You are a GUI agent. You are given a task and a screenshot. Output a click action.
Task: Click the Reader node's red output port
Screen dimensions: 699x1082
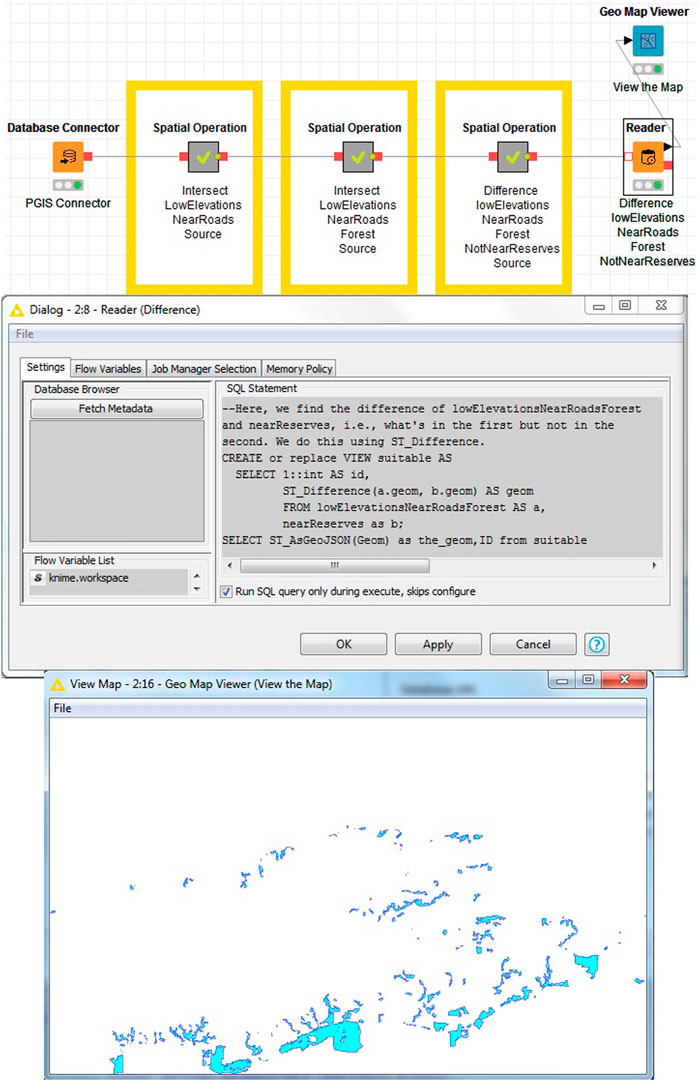[x=667, y=166]
